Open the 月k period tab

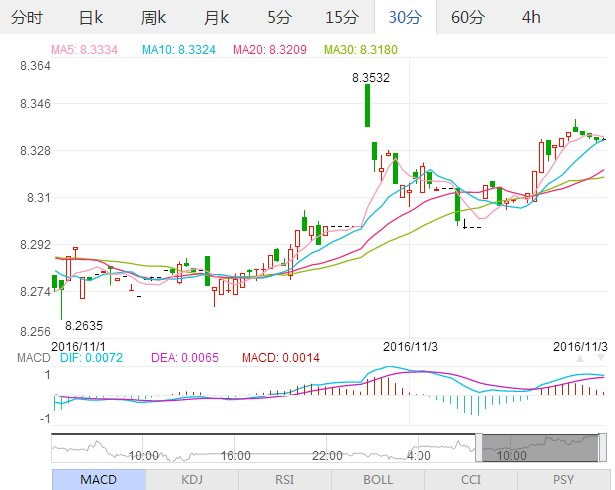point(216,17)
